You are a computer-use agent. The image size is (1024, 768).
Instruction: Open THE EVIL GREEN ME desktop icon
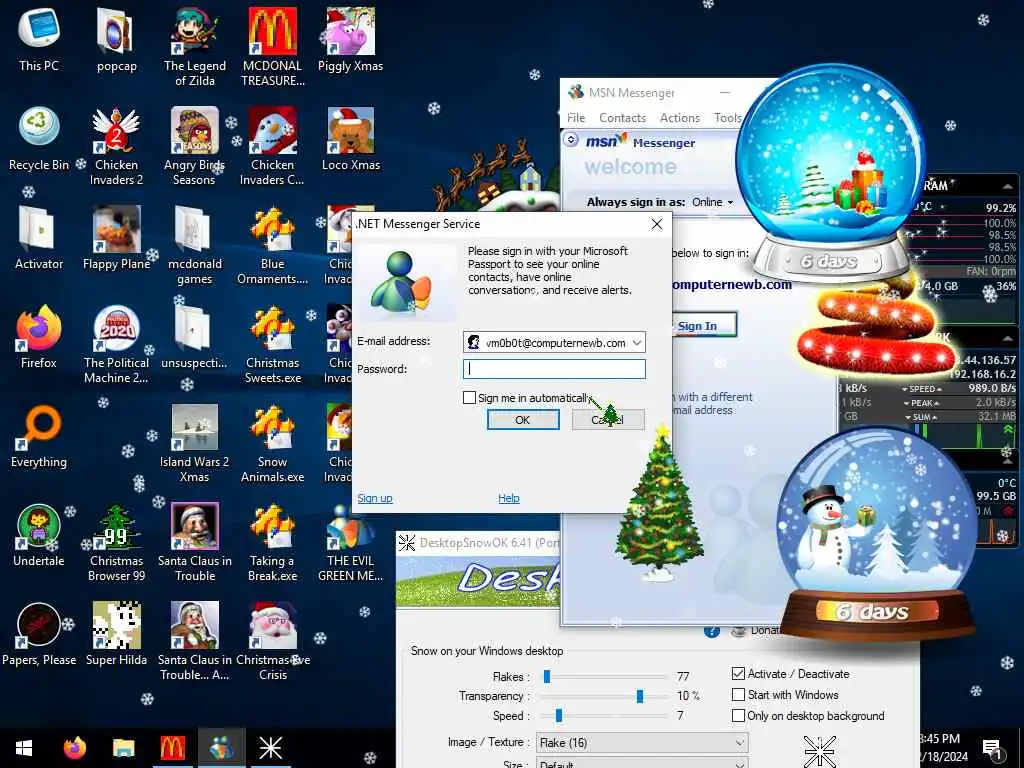[x=351, y=542]
